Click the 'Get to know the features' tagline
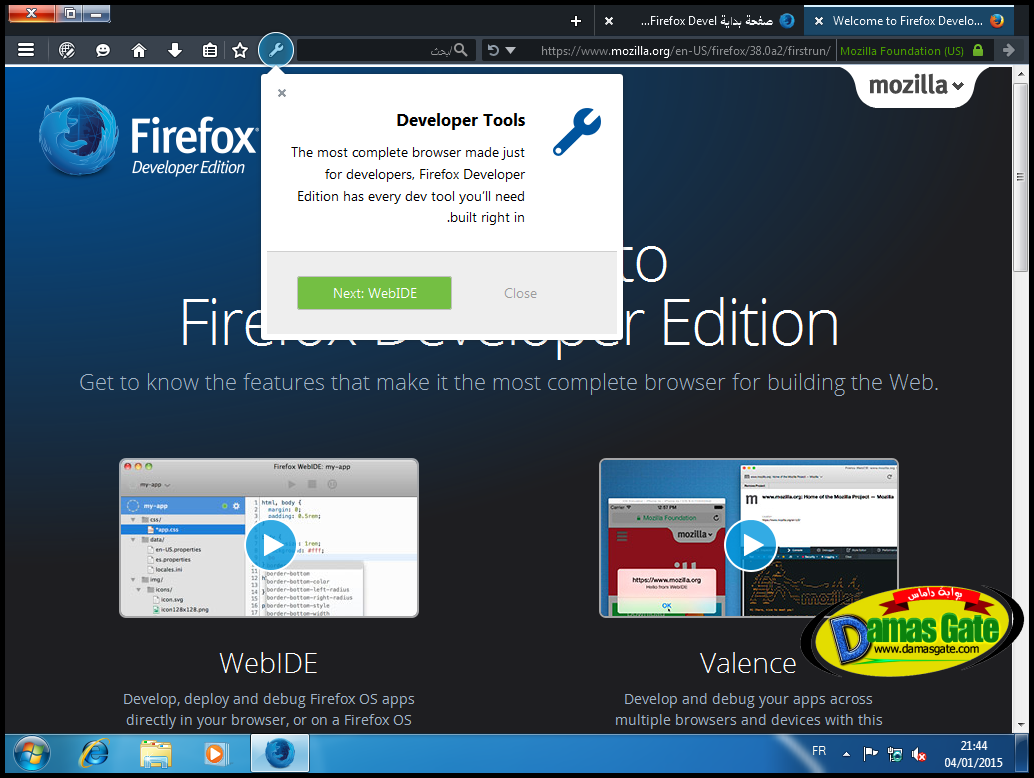This screenshot has height=778, width=1034. (508, 382)
